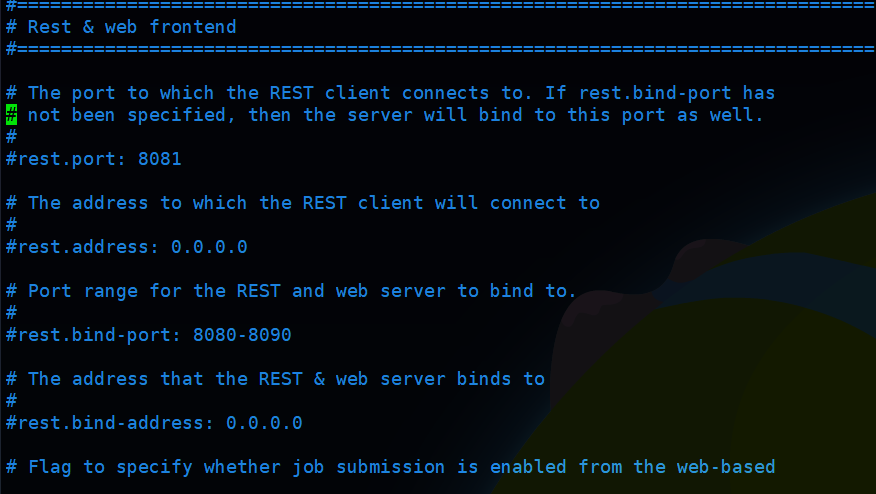Click the empty '#' line above rest.port
The width and height of the screenshot is (876, 494).
tap(12, 136)
